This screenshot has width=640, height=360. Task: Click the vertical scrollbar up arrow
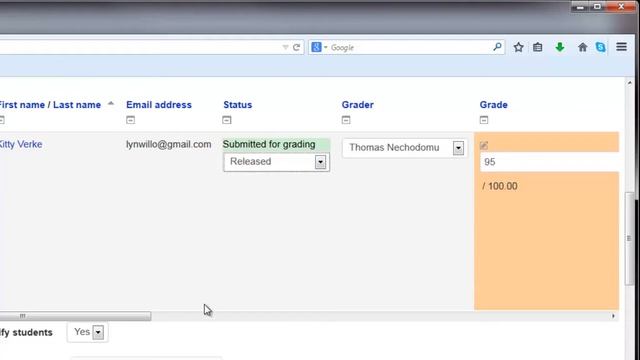[629, 83]
